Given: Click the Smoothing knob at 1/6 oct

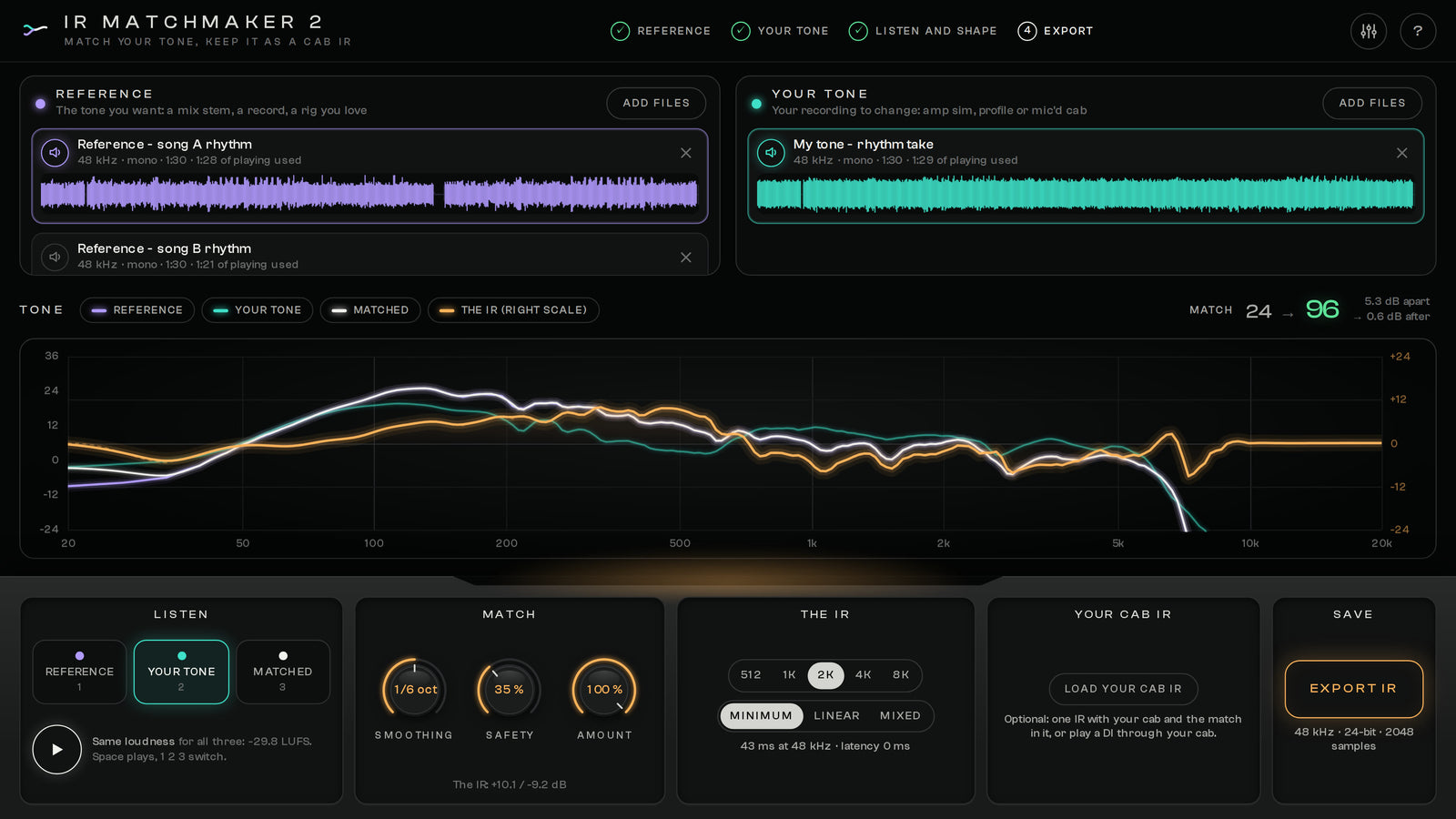Looking at the screenshot, I should [x=415, y=690].
